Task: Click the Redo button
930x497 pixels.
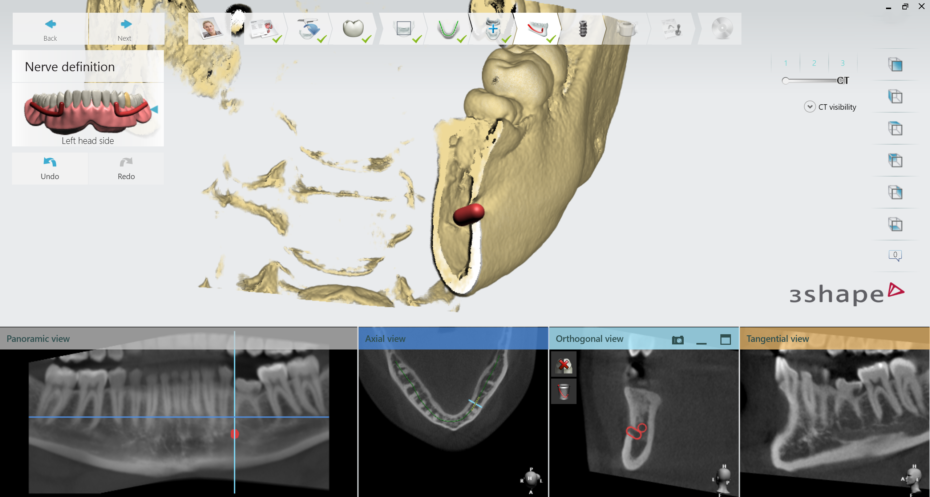Action: (x=126, y=167)
